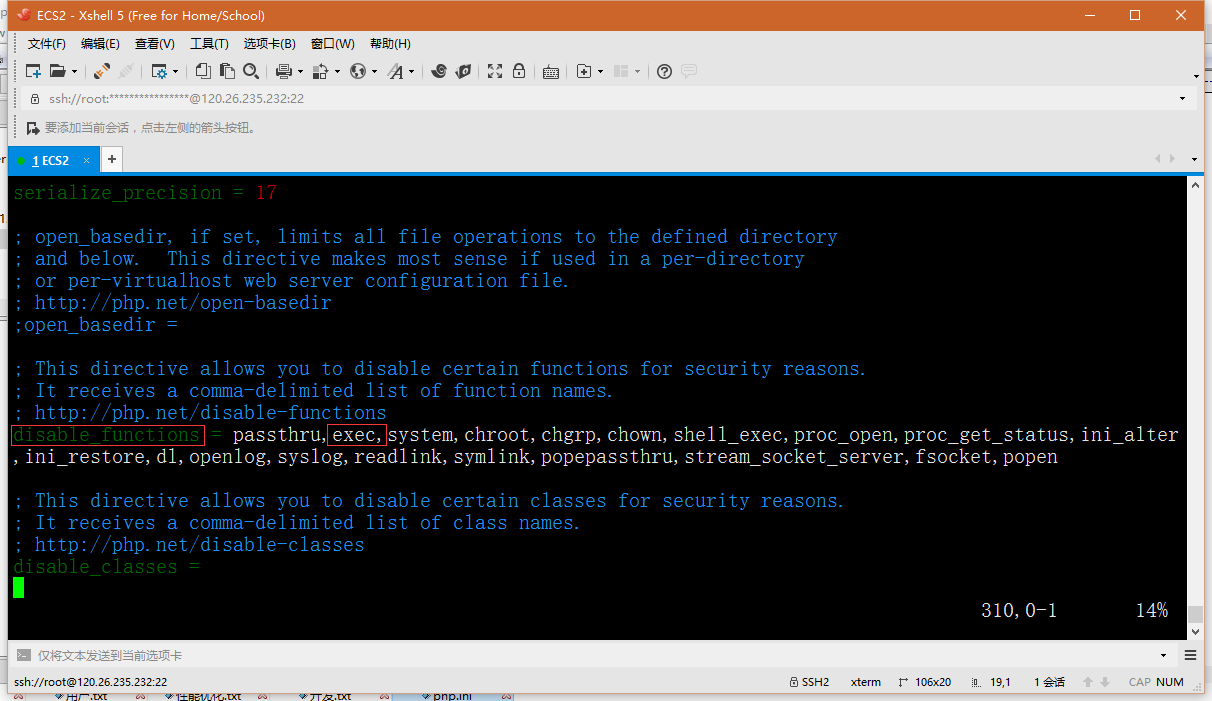Expand the font settings dropdown arrow
Viewport: 1212px width, 701px height.
(410, 72)
